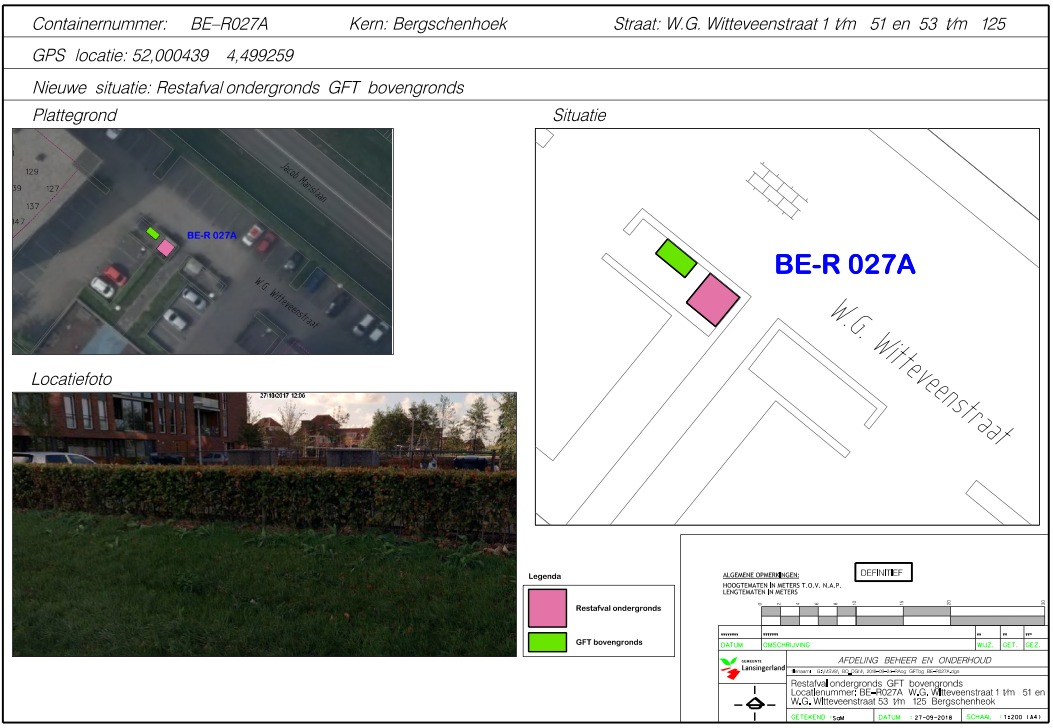Viewport: 1053px width, 728px height.
Task: Select the pink Restafval container on the Situatie drawing
Action: [712, 299]
